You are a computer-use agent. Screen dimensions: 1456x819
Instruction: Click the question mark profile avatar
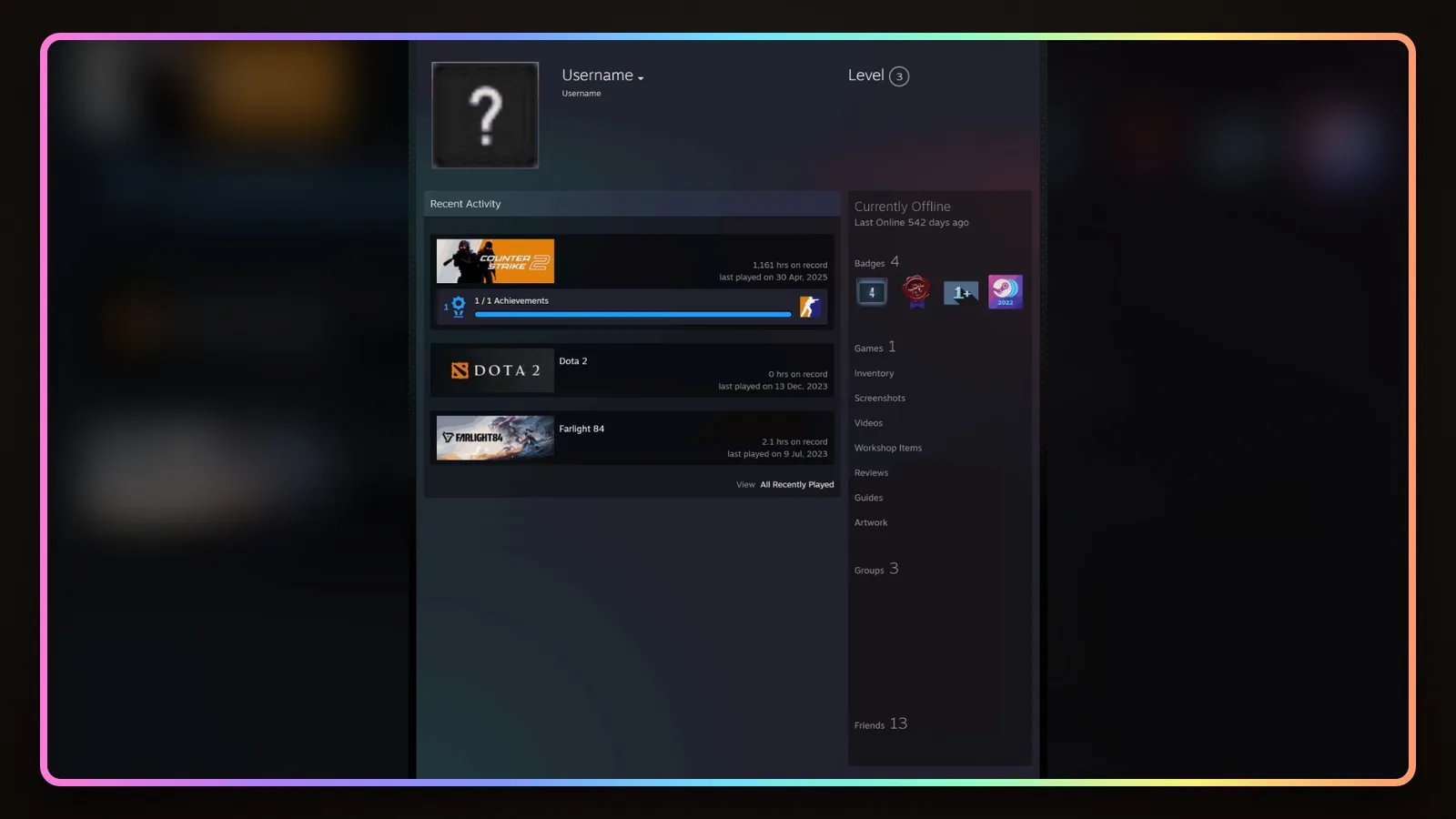(x=485, y=116)
